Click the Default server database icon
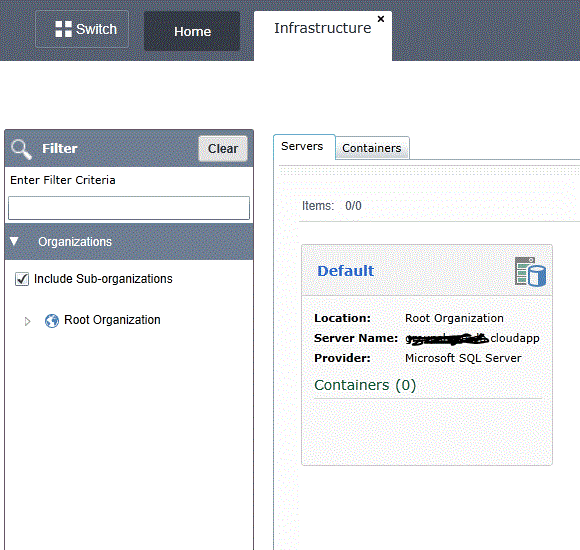Image resolution: width=580 pixels, height=550 pixels. (530, 272)
